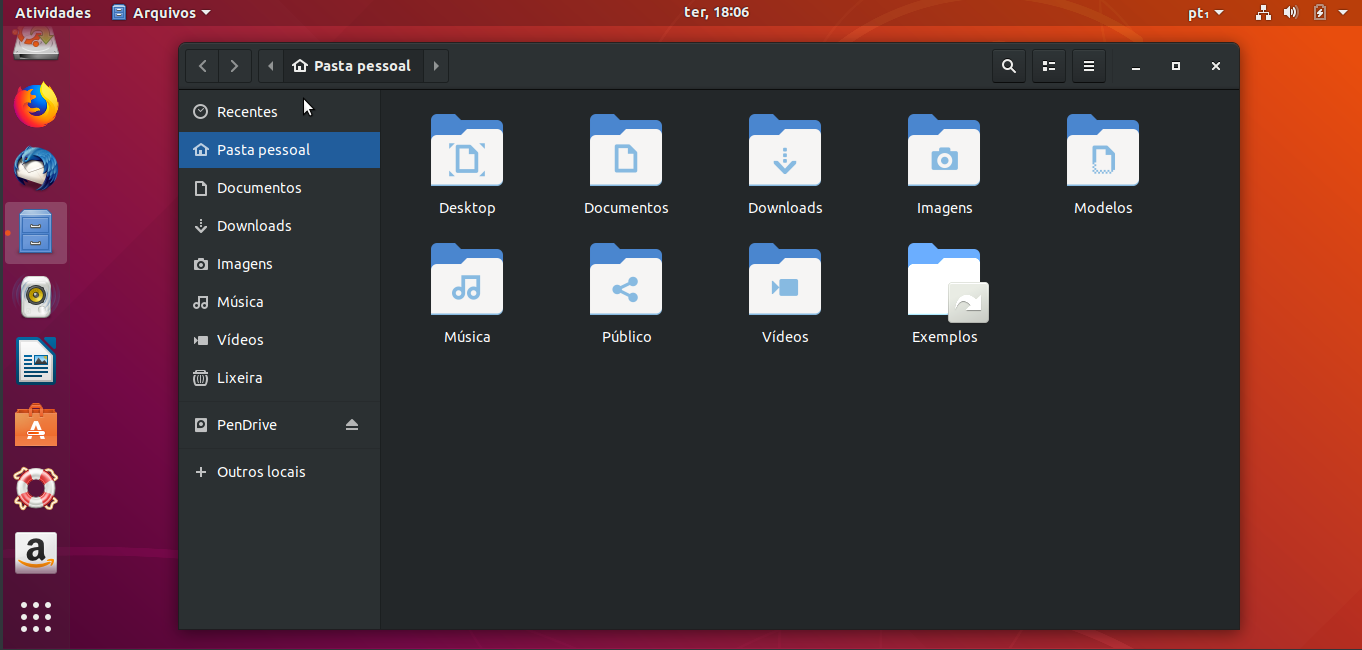Select the Recentes sidebar entry
The width and height of the screenshot is (1362, 650).
pos(246,112)
